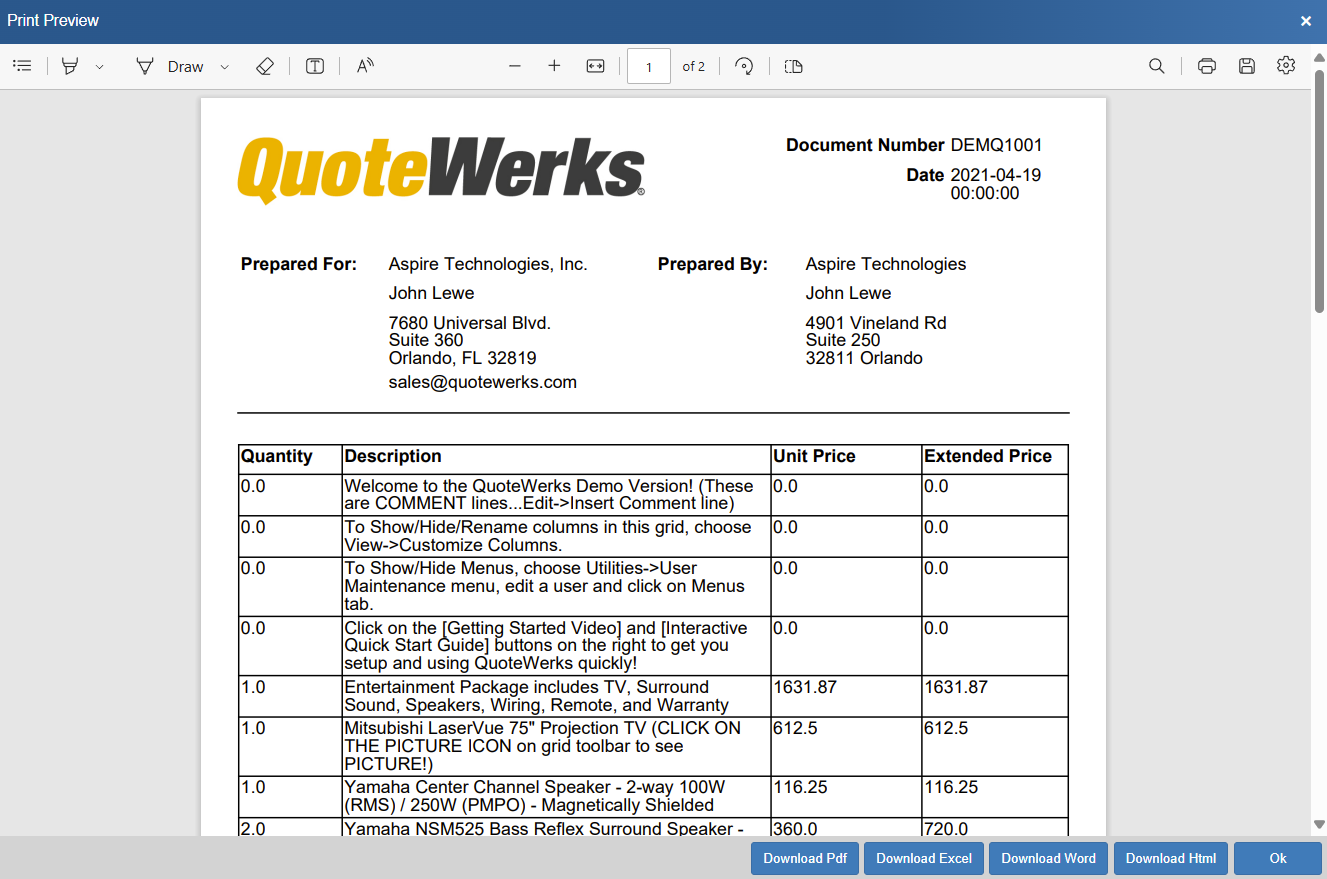Zoom in with the plus button
1327x879 pixels.
point(554,66)
